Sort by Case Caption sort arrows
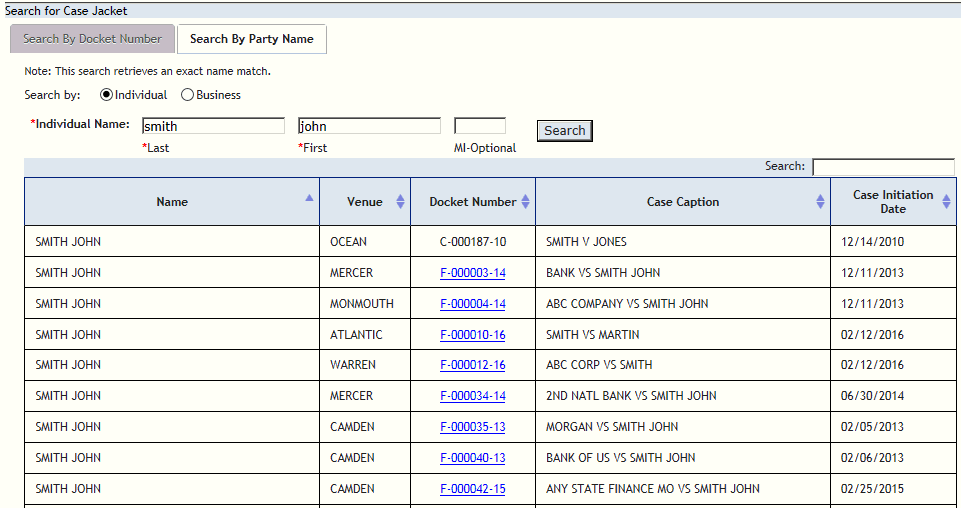Screen dimensions: 961x508 click(820, 202)
